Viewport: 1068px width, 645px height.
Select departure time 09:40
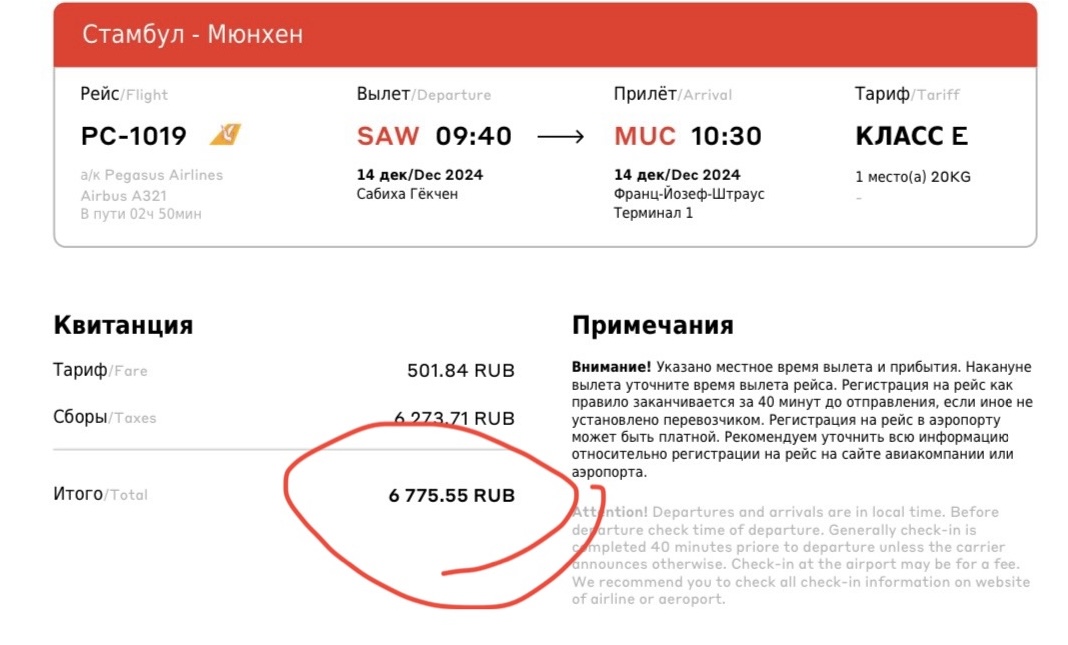click(x=473, y=136)
